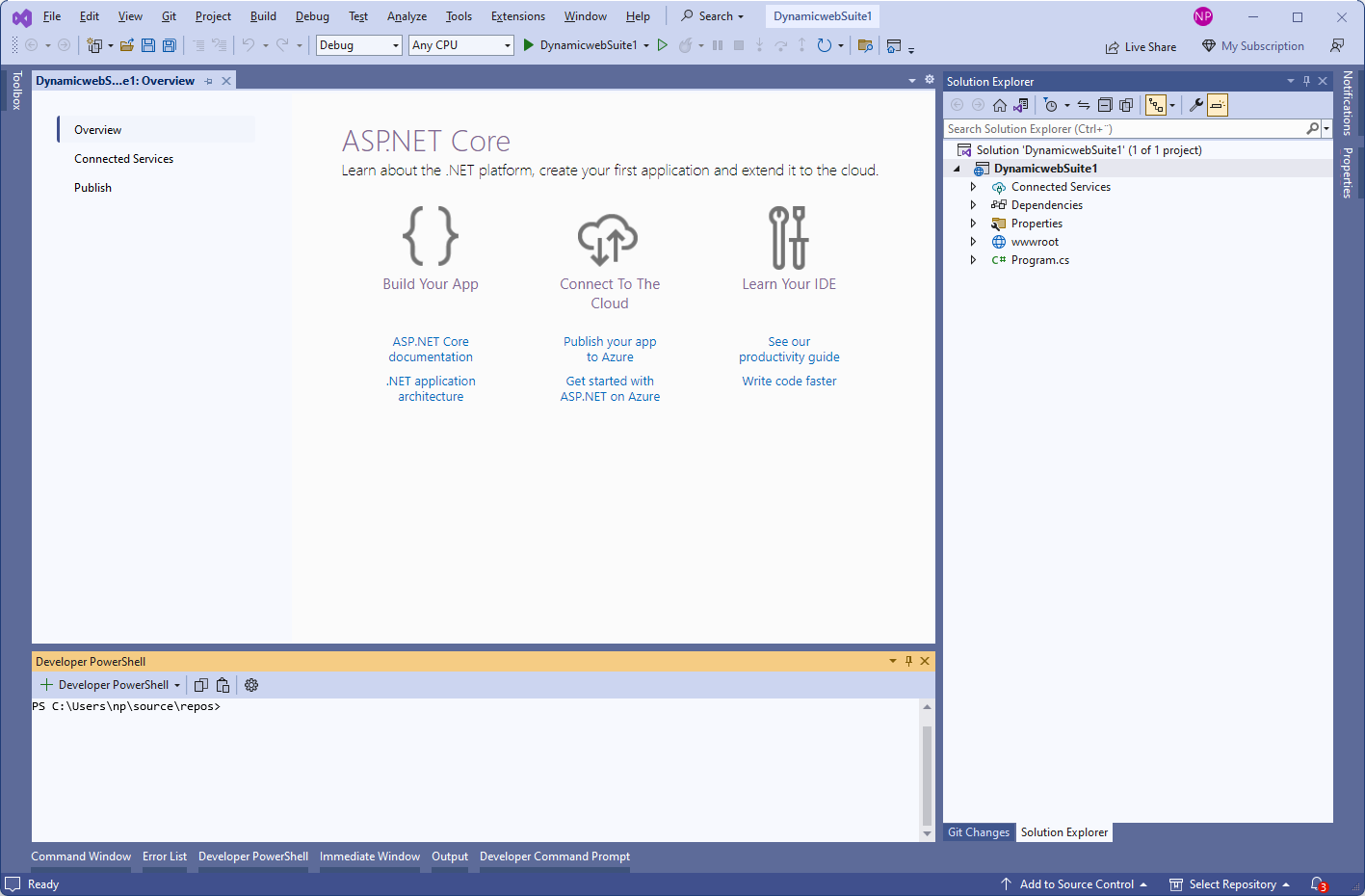Viewport: 1365px width, 896px height.
Task: Click the Show All Files icon
Action: (1126, 105)
